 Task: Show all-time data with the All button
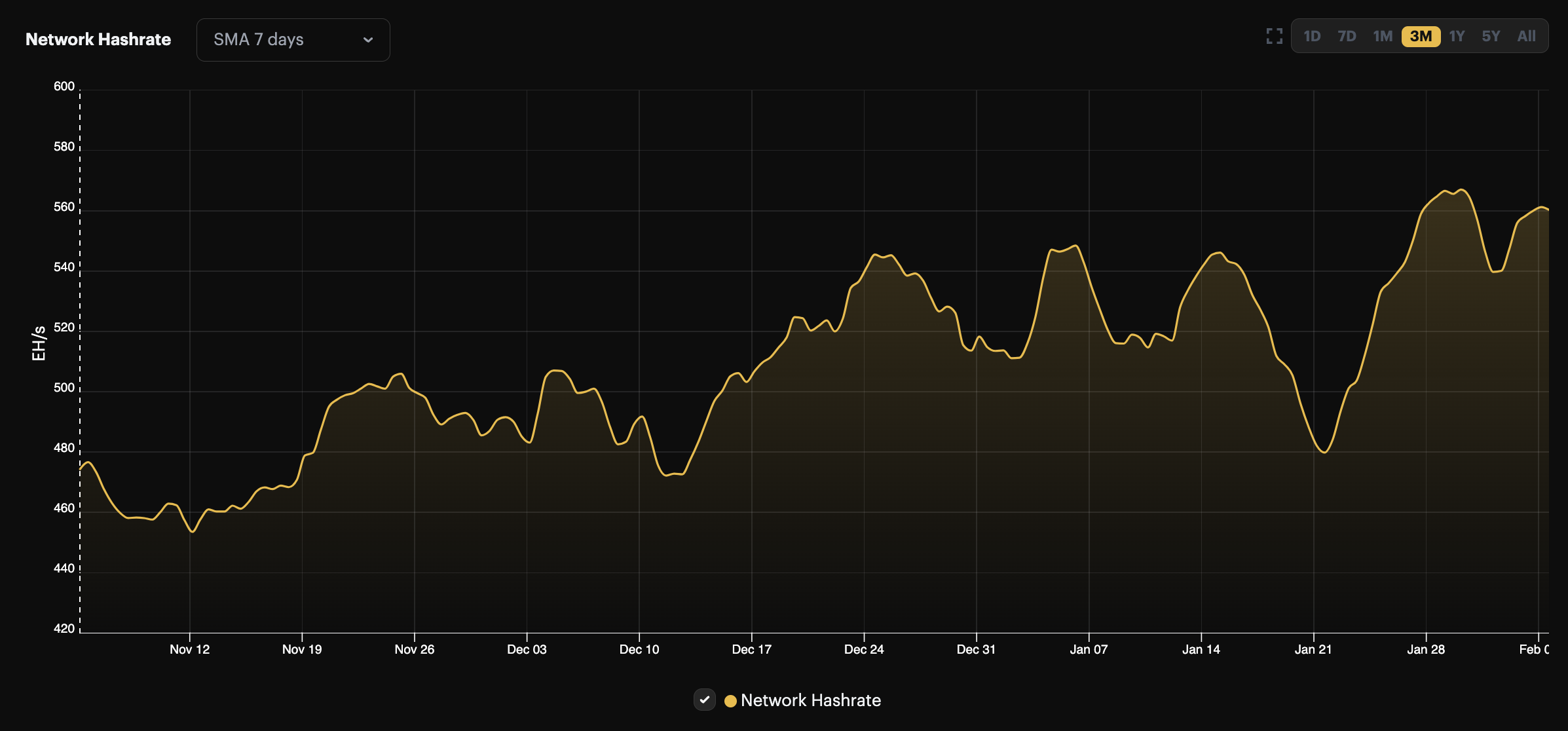point(1526,36)
